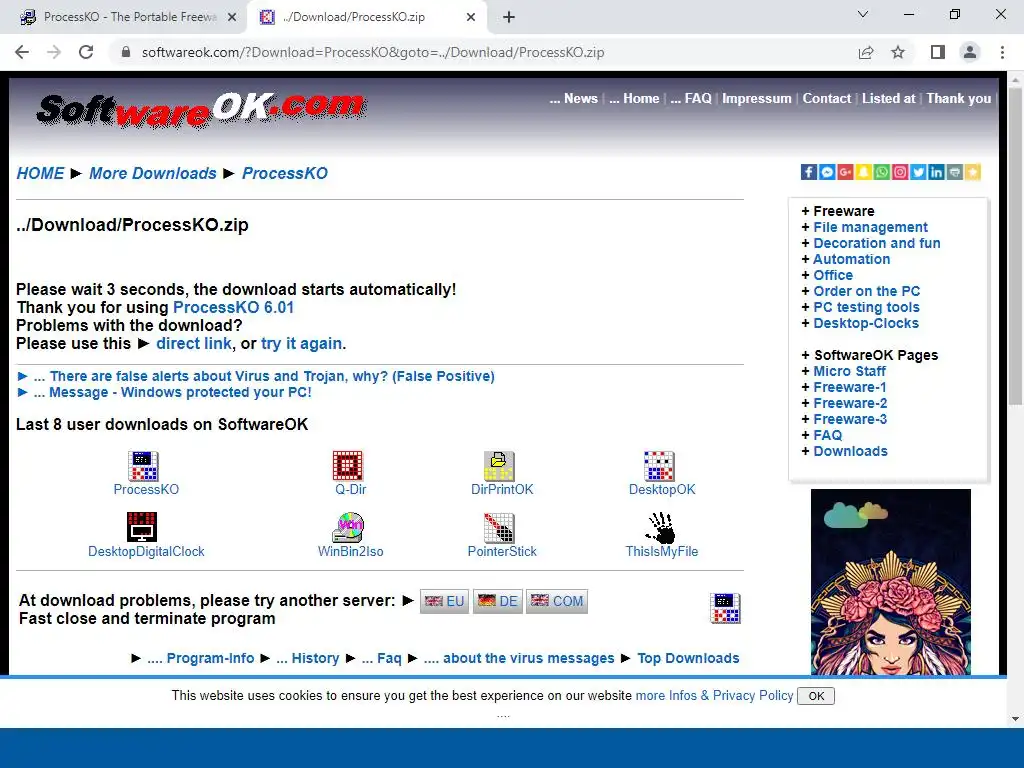Image resolution: width=1024 pixels, height=768 pixels.
Task: Toggle the browser side panel
Action: click(x=938, y=52)
